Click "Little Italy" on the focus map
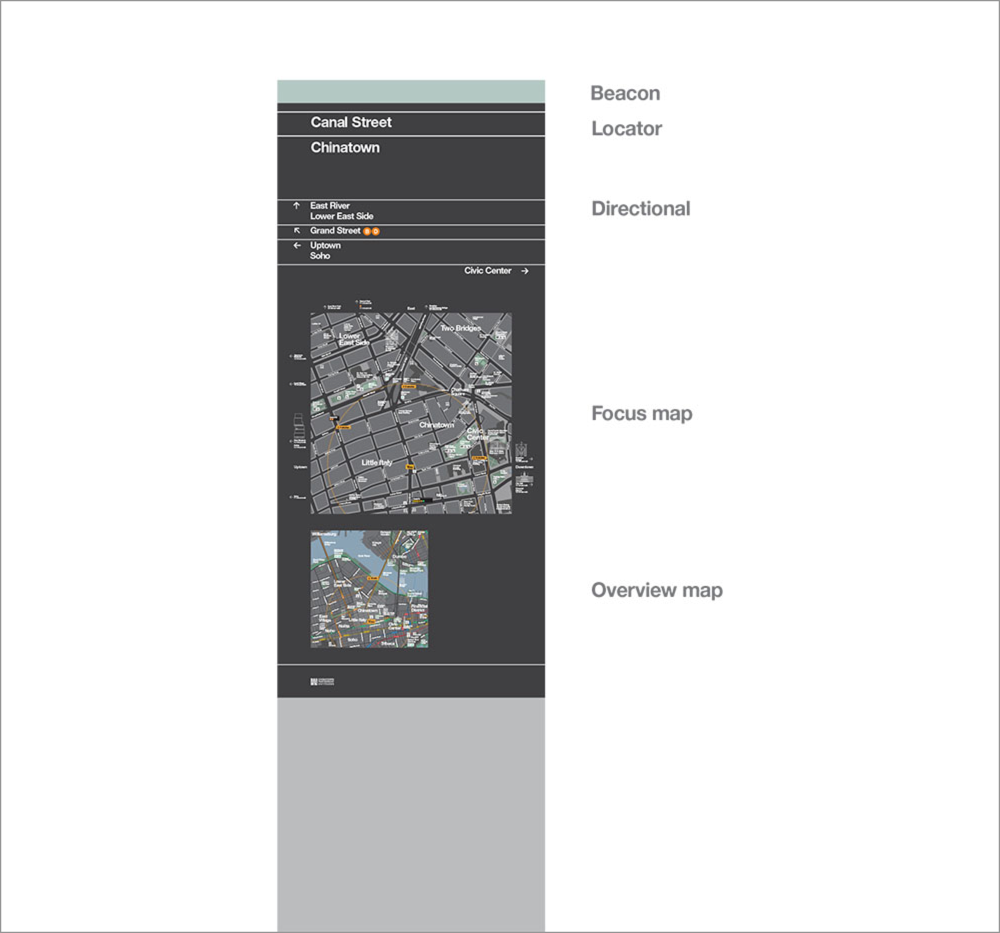Image resolution: width=1000 pixels, height=933 pixels. pos(377,462)
